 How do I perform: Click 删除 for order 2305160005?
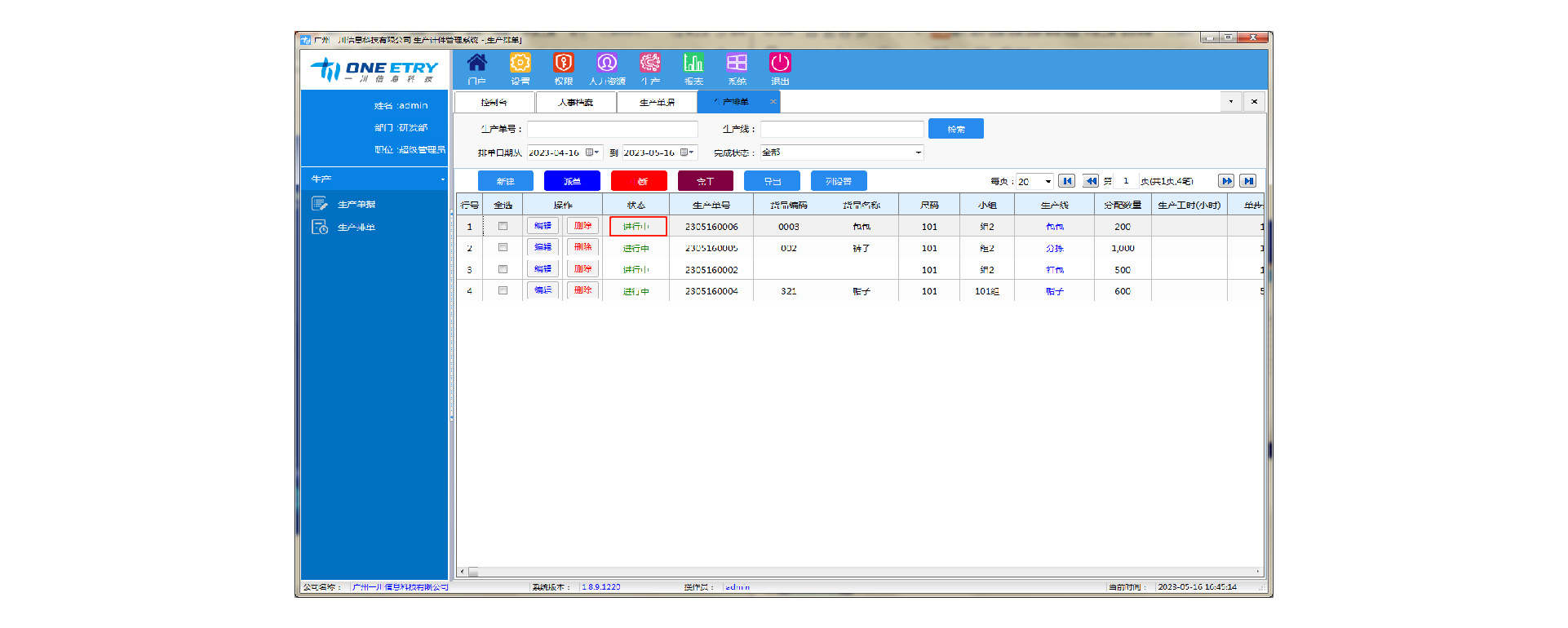pos(582,247)
